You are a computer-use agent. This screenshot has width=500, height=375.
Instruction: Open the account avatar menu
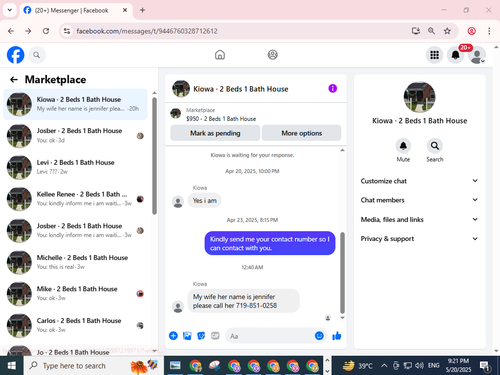coord(477,55)
